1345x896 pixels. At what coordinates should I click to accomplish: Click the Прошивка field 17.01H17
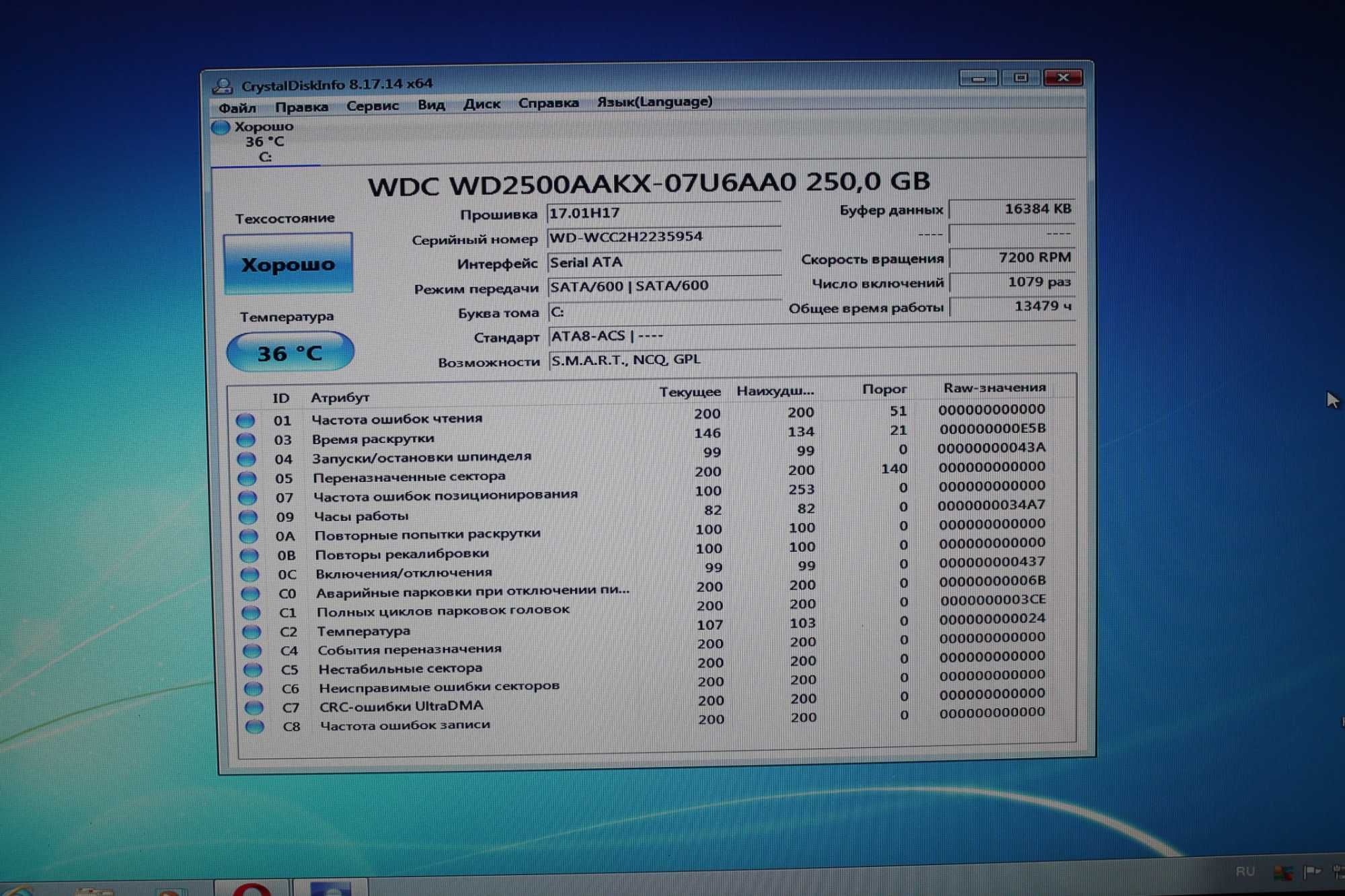tap(663, 214)
